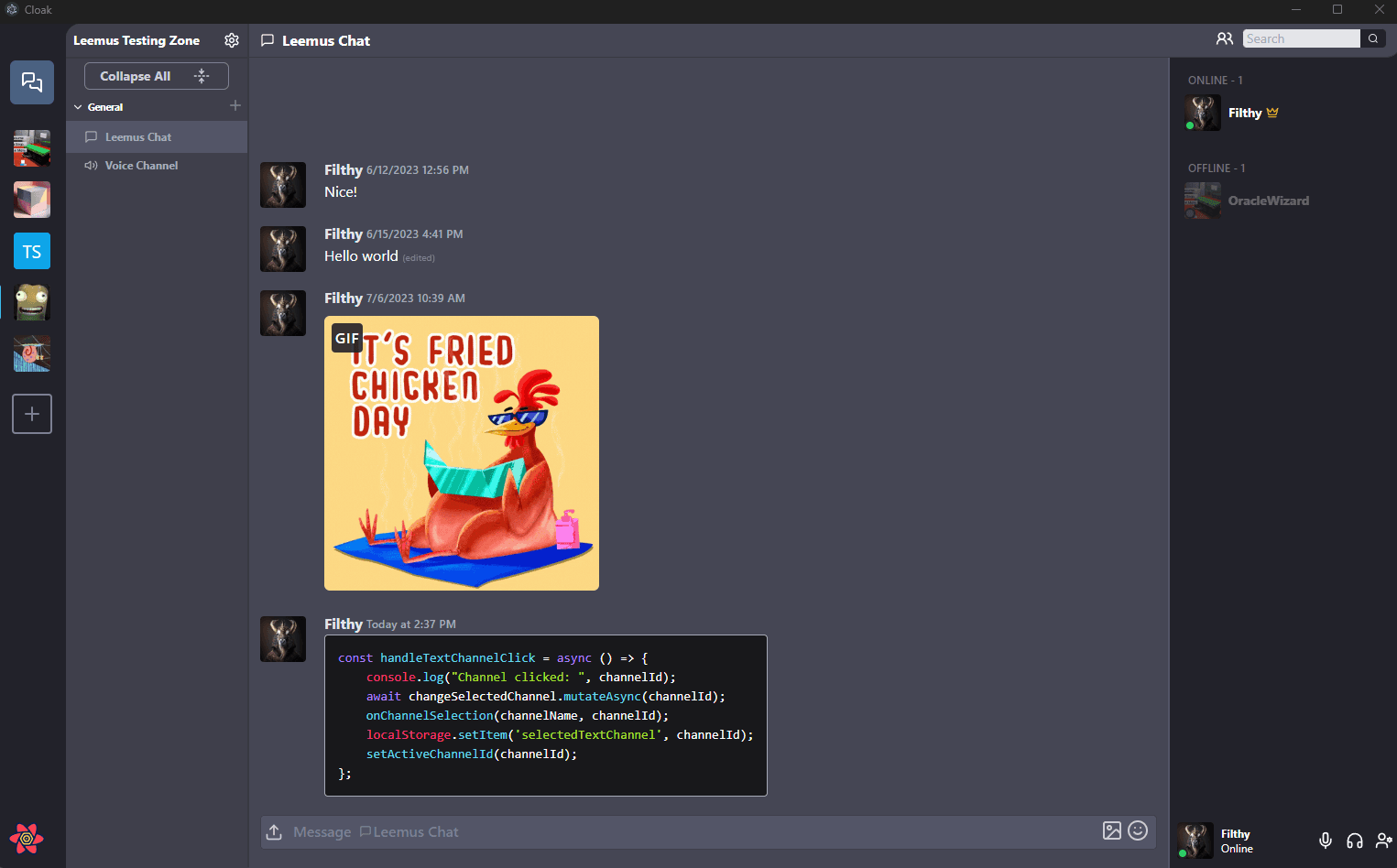
Task: Click the code block message
Action: [x=546, y=715]
